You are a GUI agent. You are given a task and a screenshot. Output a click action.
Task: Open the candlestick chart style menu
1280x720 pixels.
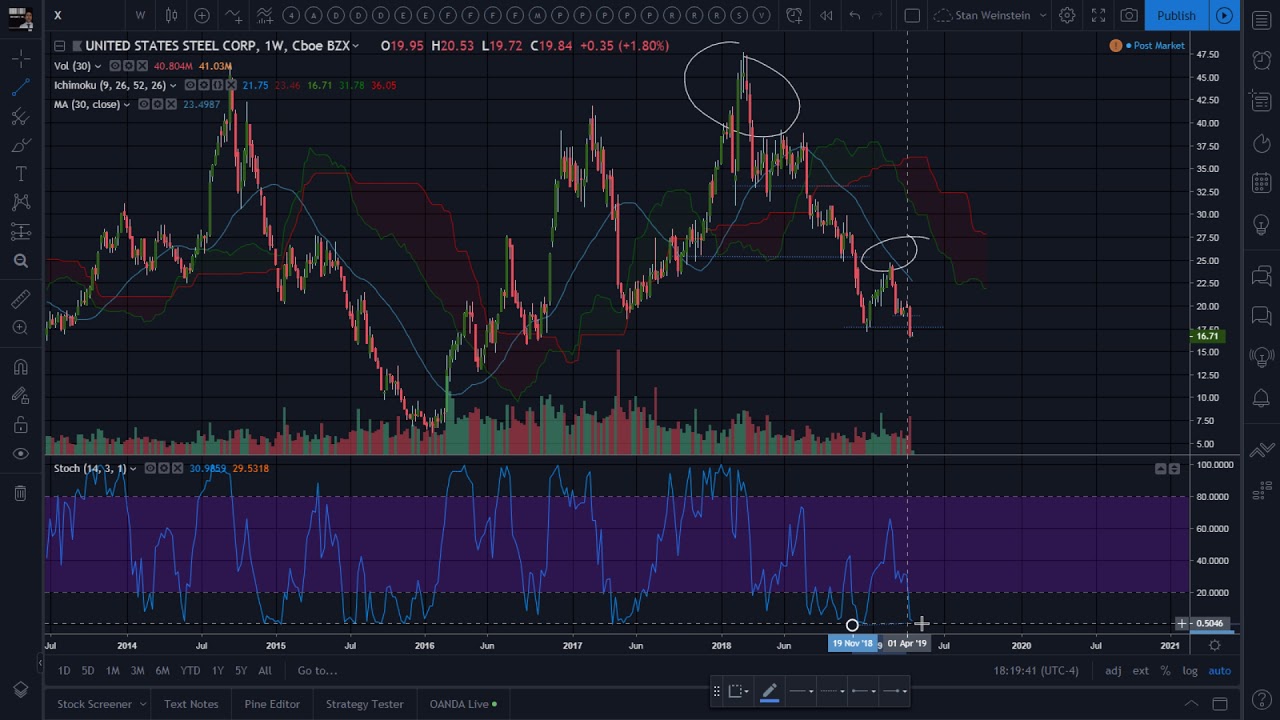point(171,15)
